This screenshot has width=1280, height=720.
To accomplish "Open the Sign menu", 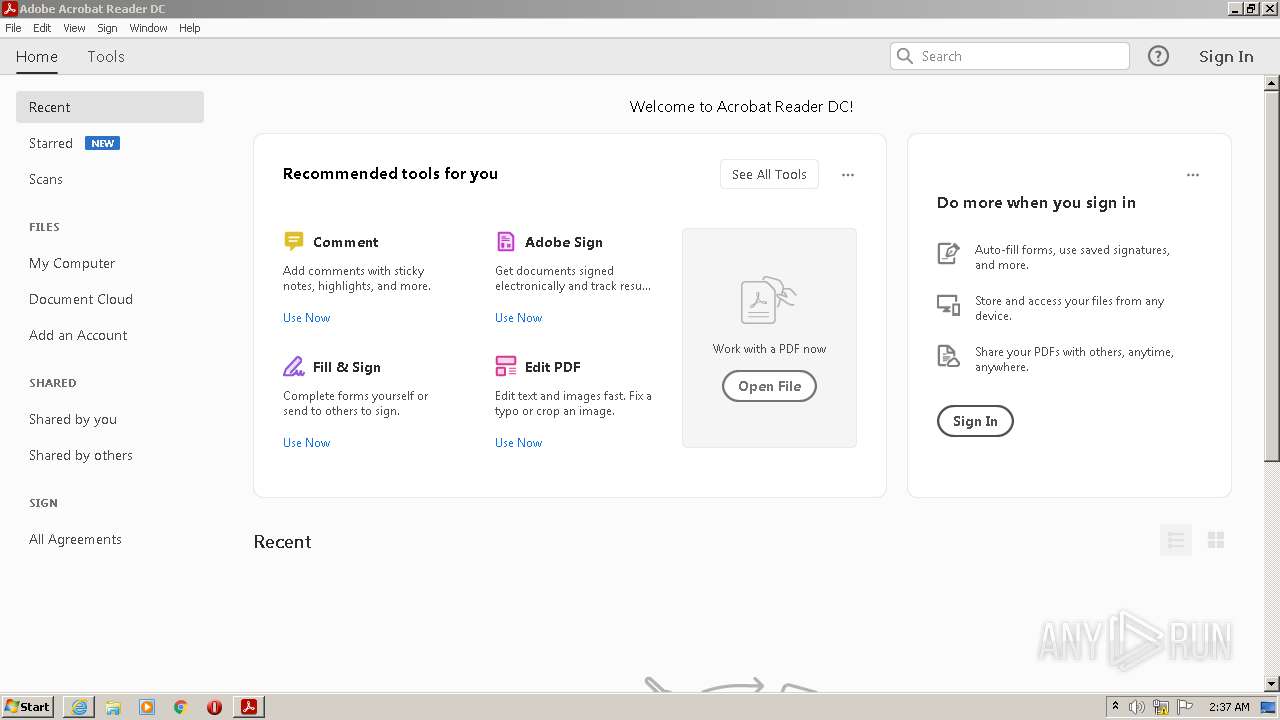I will (x=107, y=28).
